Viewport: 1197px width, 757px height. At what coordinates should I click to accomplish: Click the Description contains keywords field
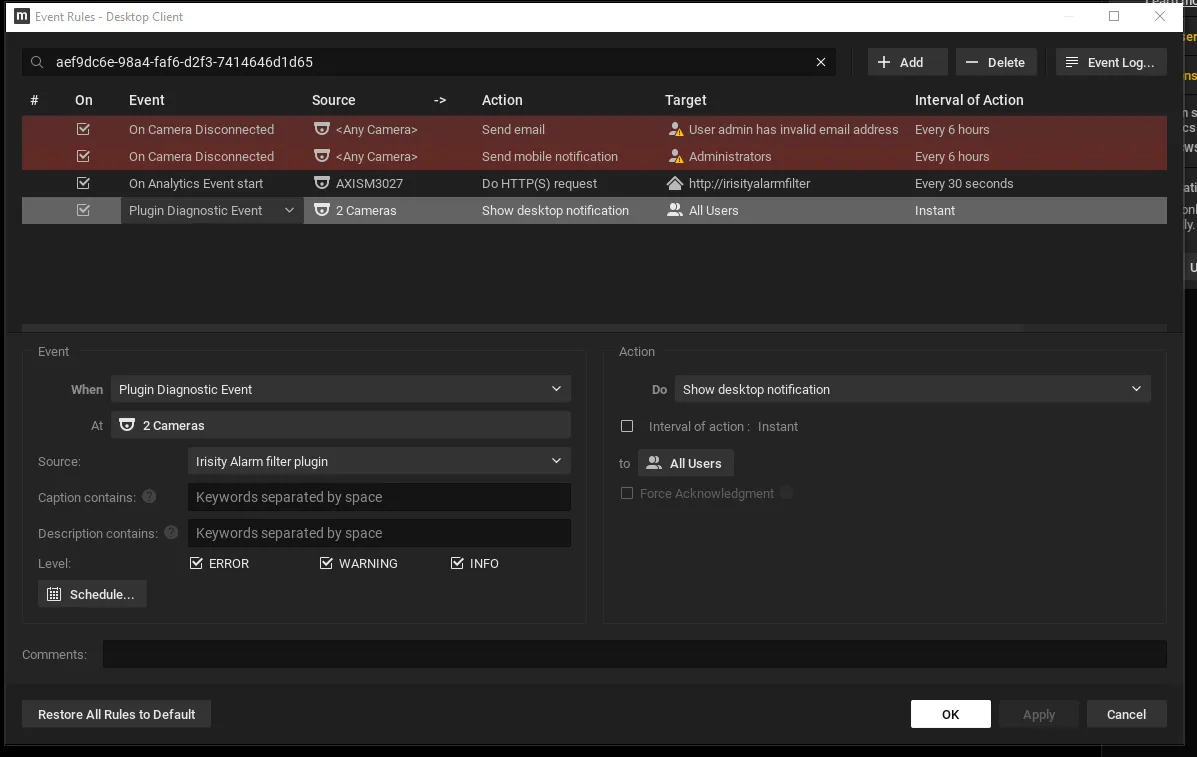click(379, 533)
